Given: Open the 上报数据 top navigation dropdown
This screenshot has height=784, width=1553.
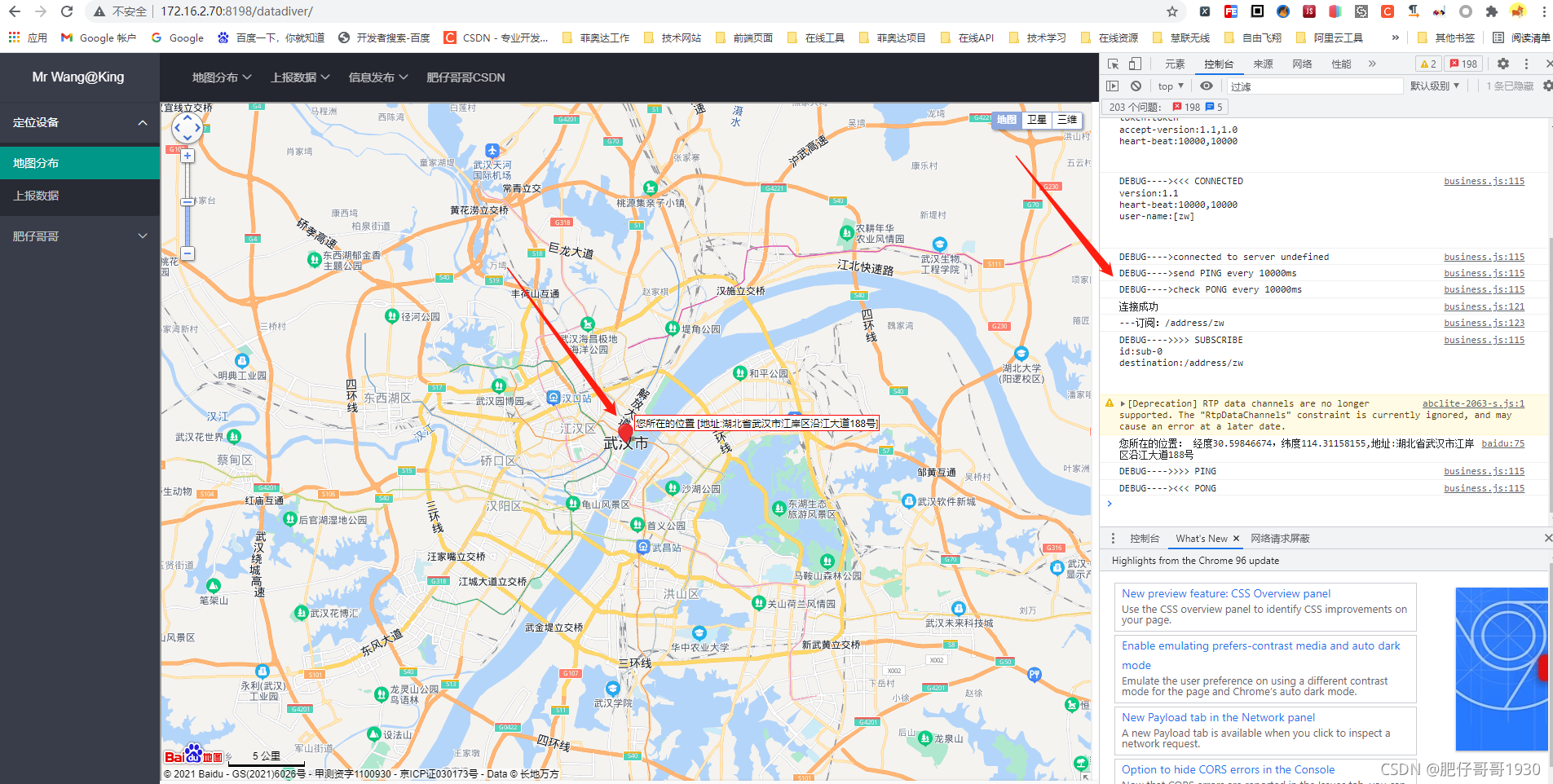Looking at the screenshot, I should coord(300,77).
